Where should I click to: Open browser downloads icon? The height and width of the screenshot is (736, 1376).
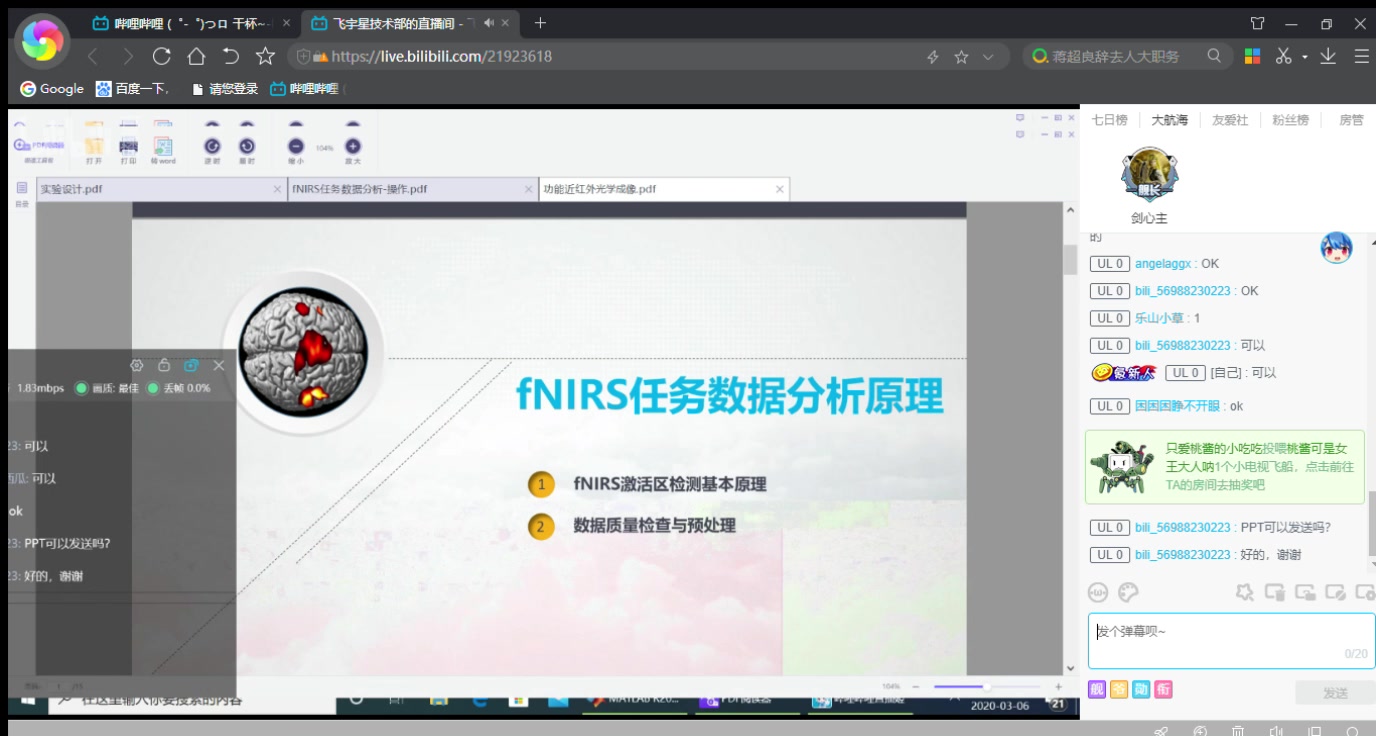(1328, 57)
